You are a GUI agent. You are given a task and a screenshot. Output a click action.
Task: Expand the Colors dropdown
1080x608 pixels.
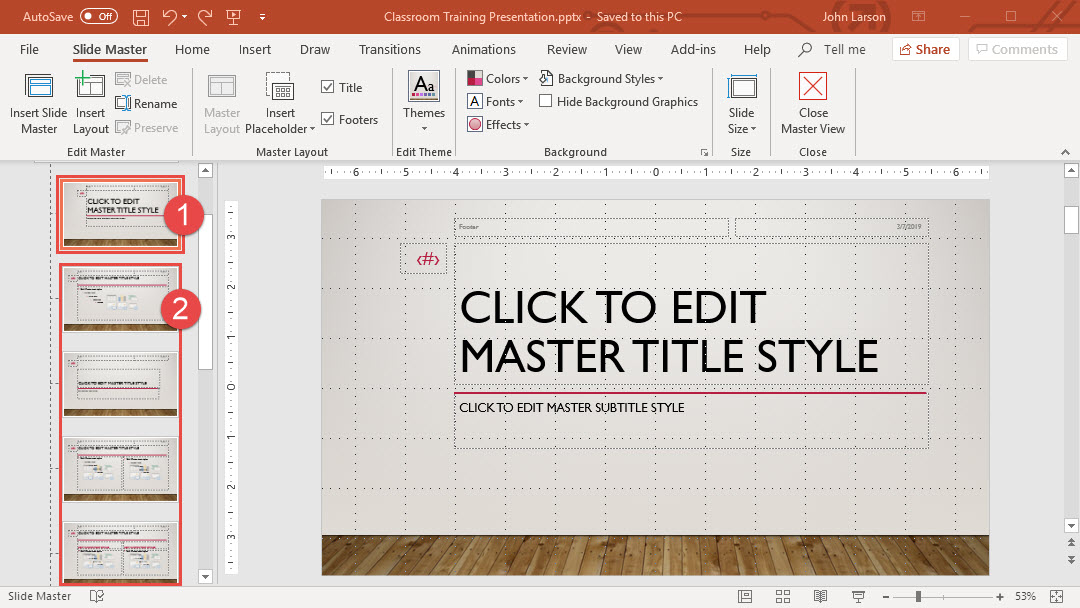(498, 79)
